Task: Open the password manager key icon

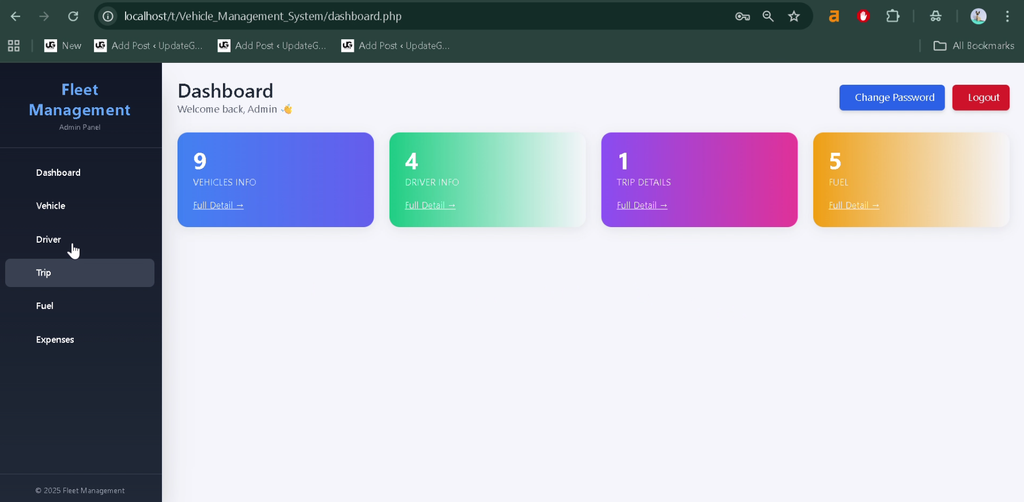Action: pyautogui.click(x=742, y=16)
